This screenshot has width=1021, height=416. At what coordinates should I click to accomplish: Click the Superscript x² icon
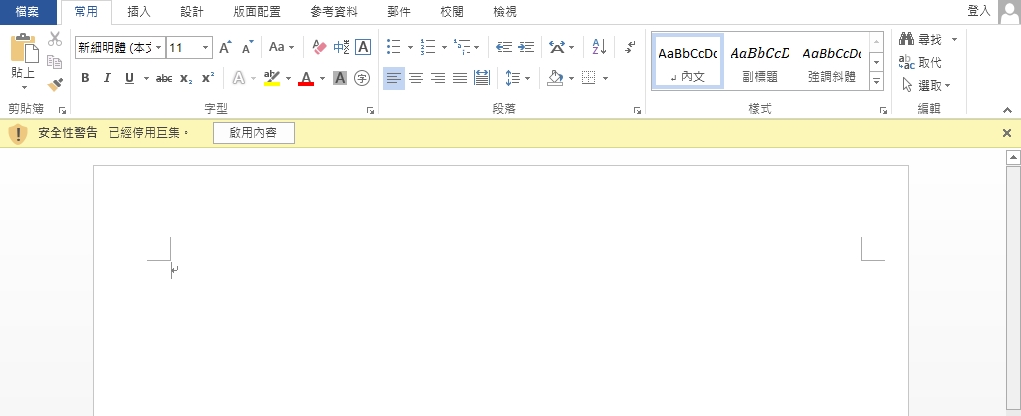pyautogui.click(x=207, y=78)
